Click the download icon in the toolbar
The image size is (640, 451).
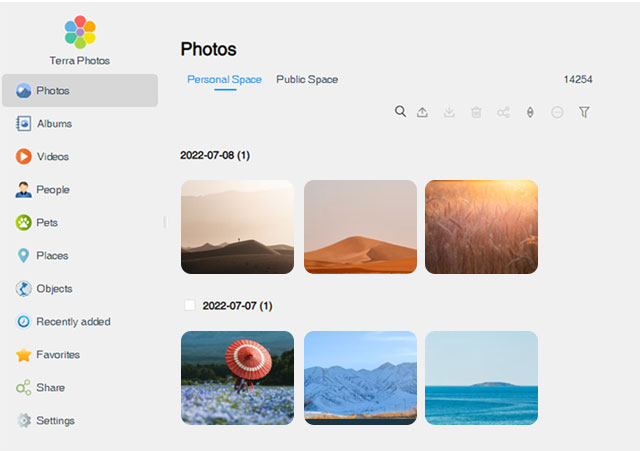click(x=449, y=112)
